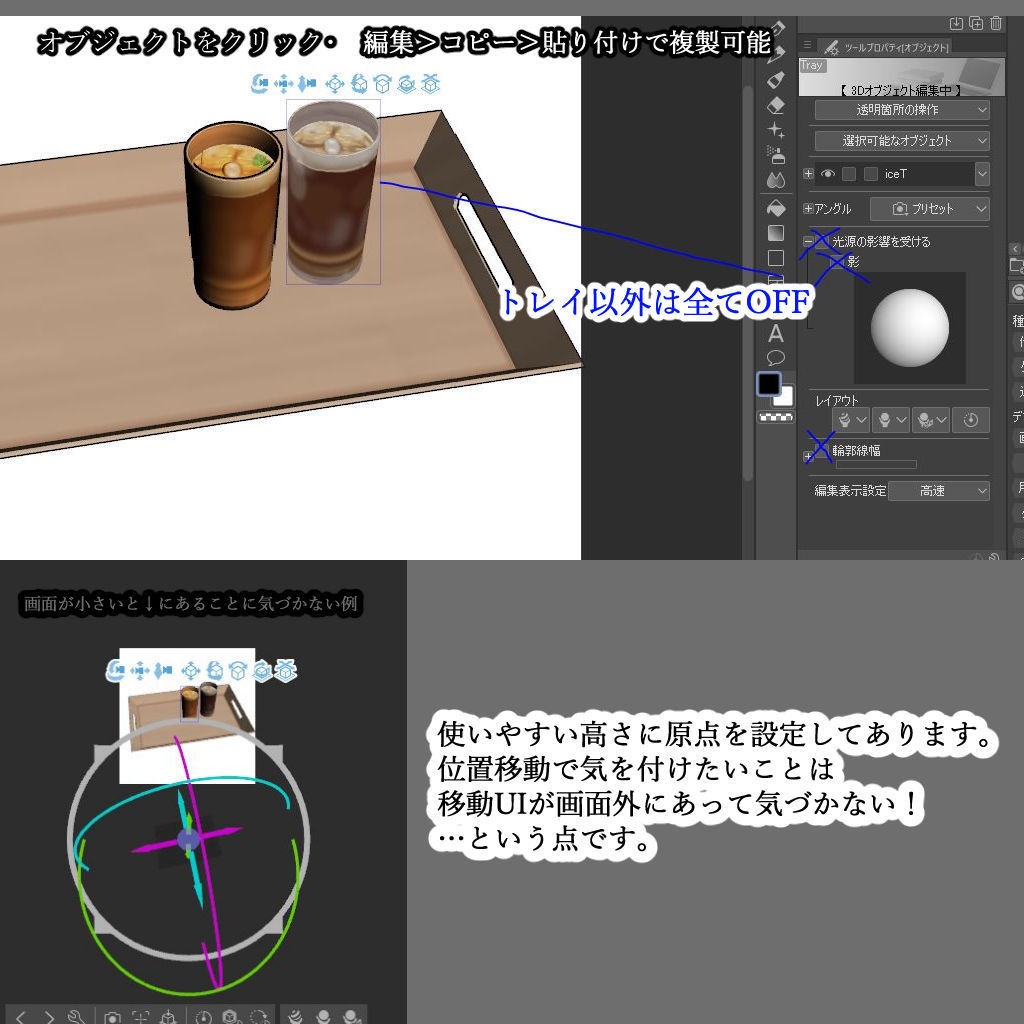Open the 選択可能なオブジェクト dropdown
Viewport: 1024px width, 1024px height.
pos(902,141)
